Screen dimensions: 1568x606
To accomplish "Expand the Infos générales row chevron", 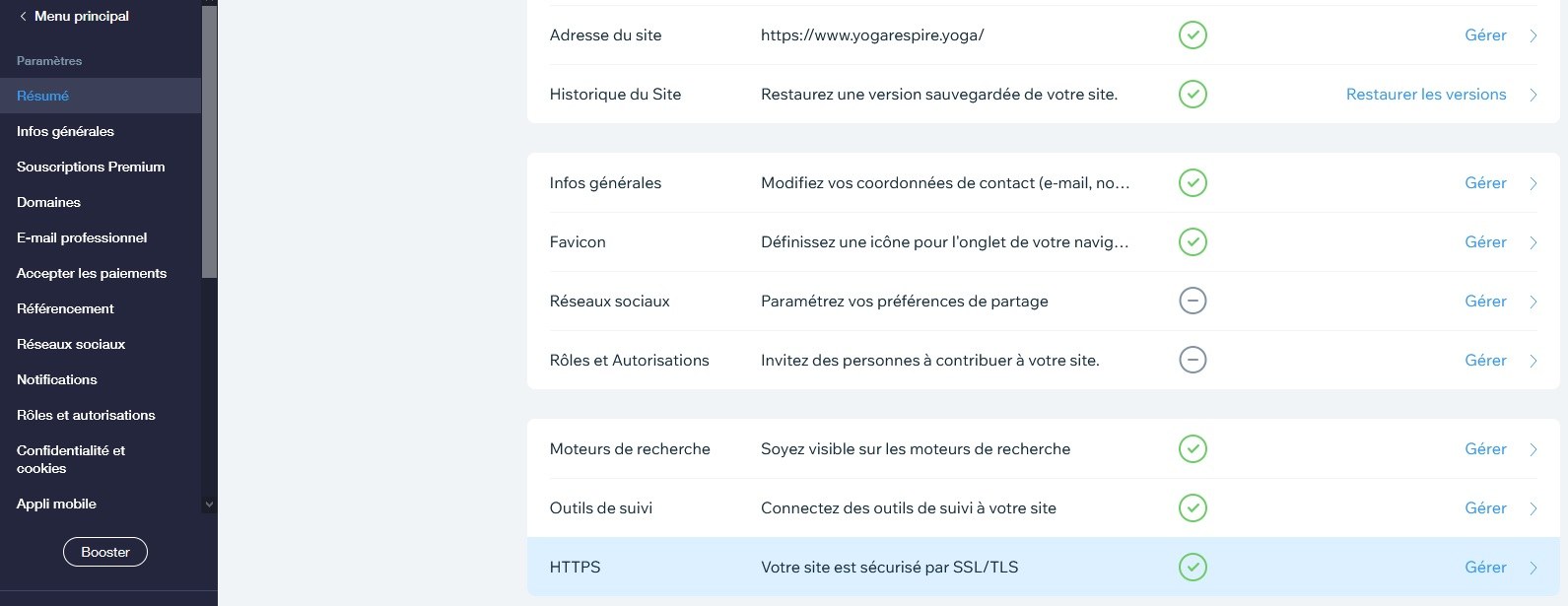I will [1533, 183].
